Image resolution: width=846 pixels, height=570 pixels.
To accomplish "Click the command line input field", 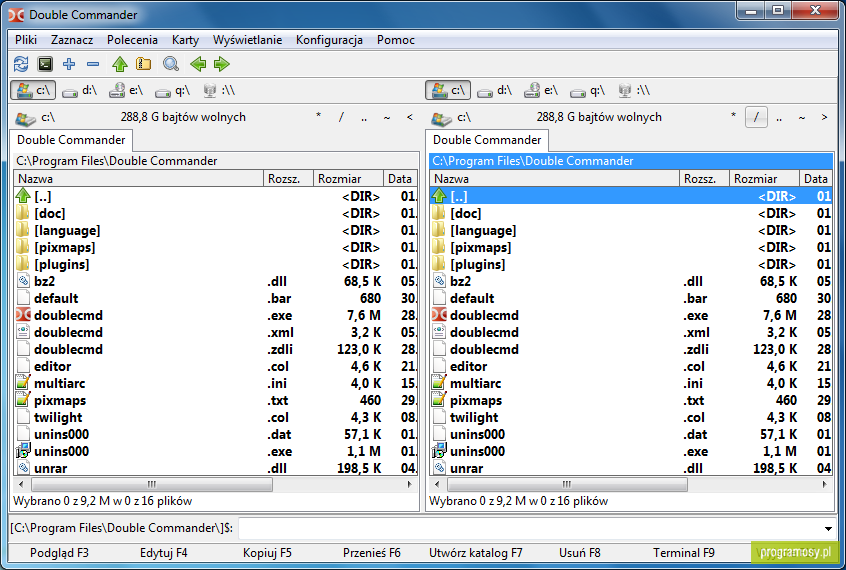I will coord(529,528).
